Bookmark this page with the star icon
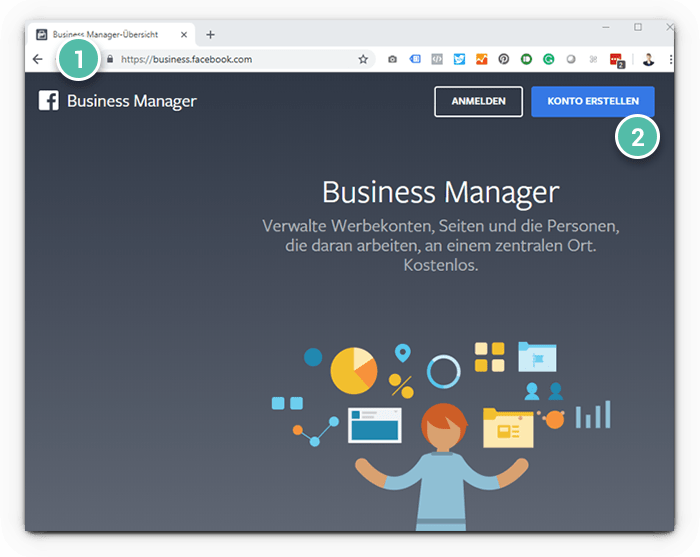 [363, 60]
